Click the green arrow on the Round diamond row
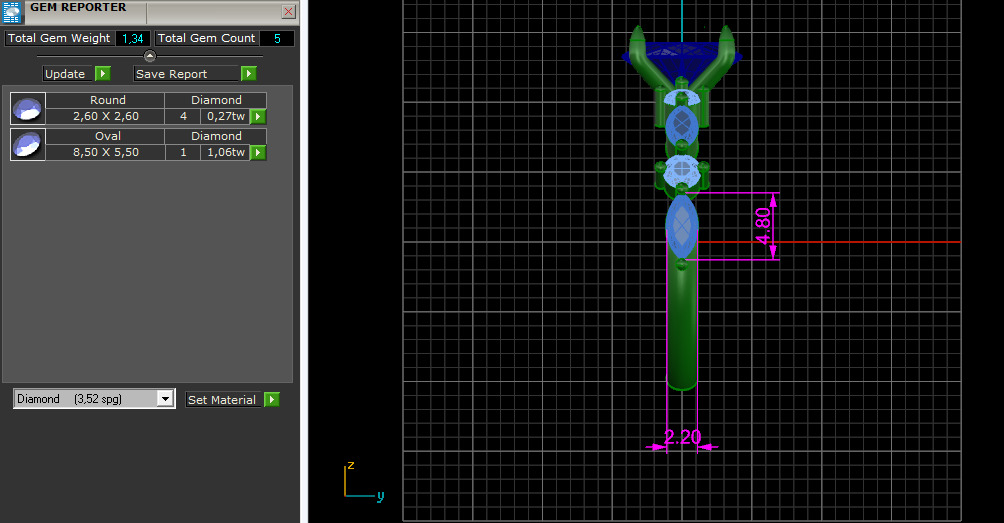 point(258,117)
